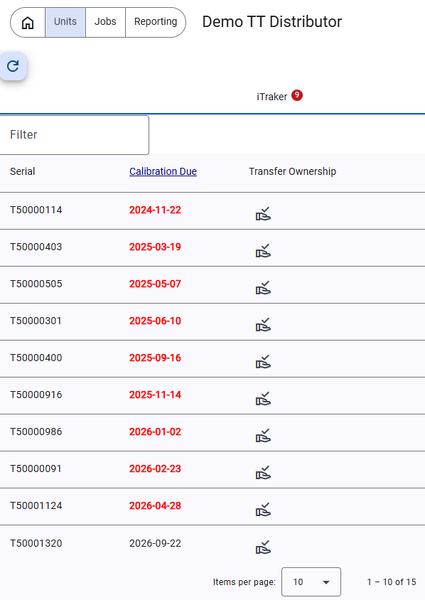Select the Units tab
Viewport: 425px width, 600px height.
(65, 22)
